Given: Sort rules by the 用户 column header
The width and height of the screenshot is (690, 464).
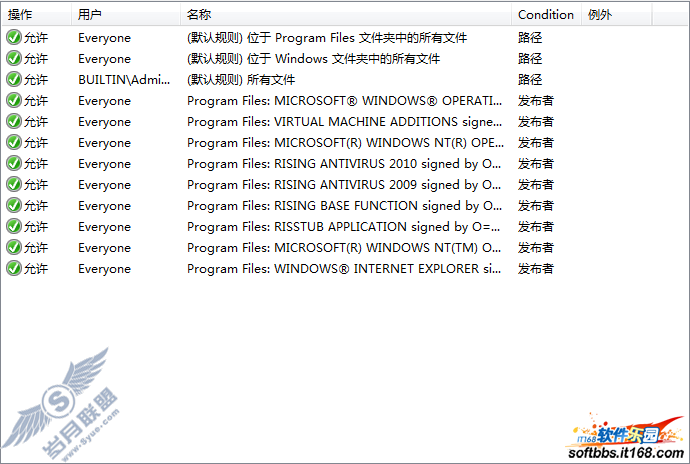Looking at the screenshot, I should [x=126, y=15].
